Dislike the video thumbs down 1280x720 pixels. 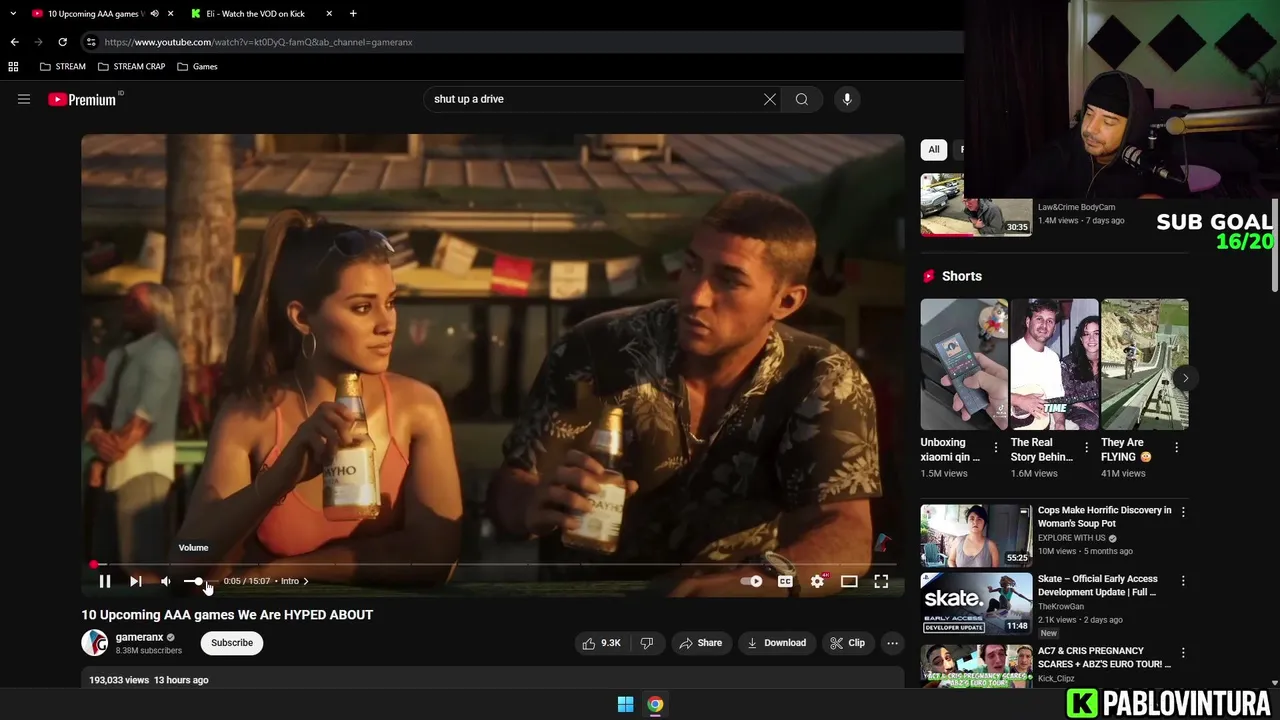point(647,643)
